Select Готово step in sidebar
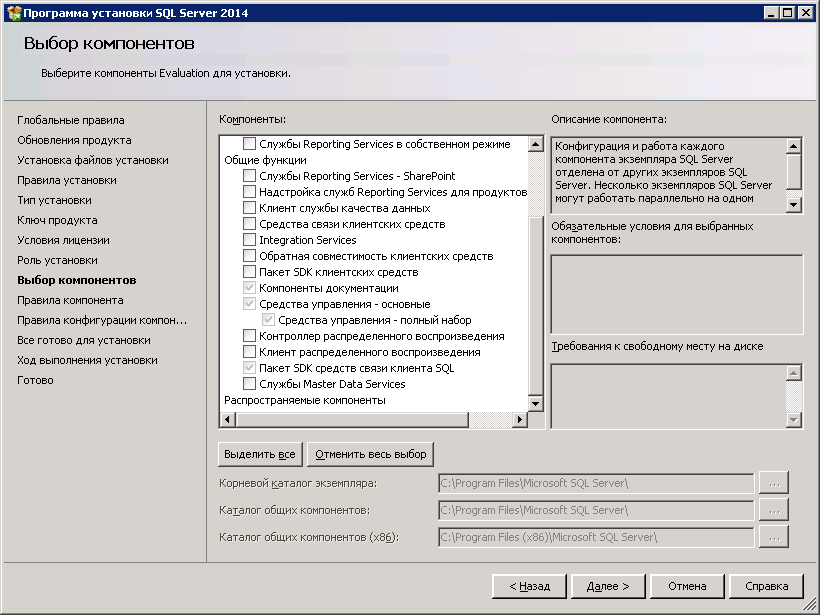This screenshot has width=820, height=615. coord(35,380)
